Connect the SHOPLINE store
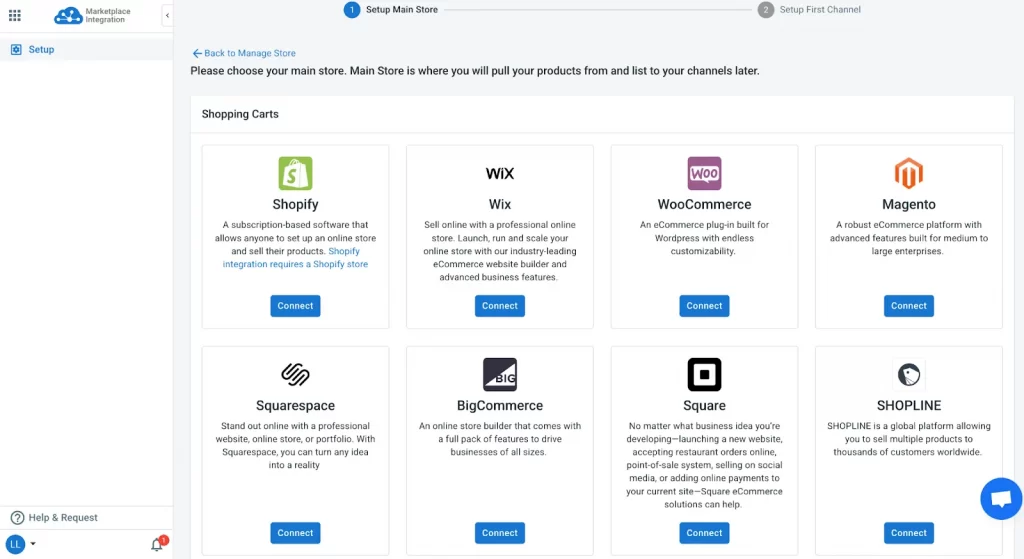 pos(908,533)
